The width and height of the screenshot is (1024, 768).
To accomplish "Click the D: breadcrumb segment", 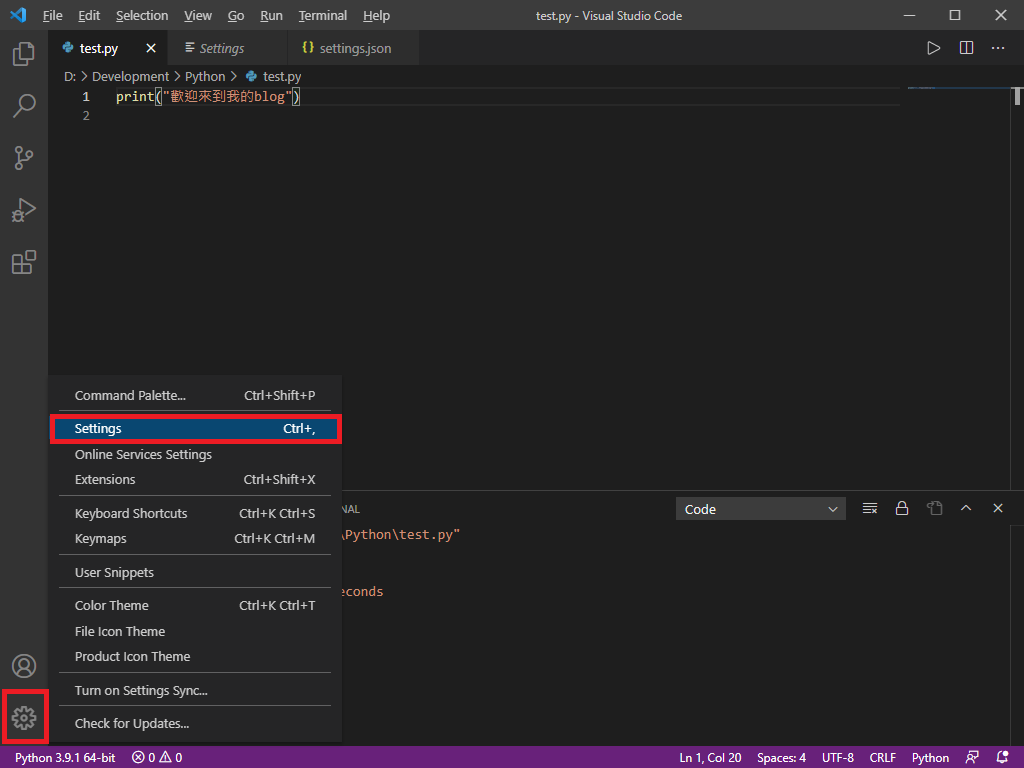I will coord(70,76).
